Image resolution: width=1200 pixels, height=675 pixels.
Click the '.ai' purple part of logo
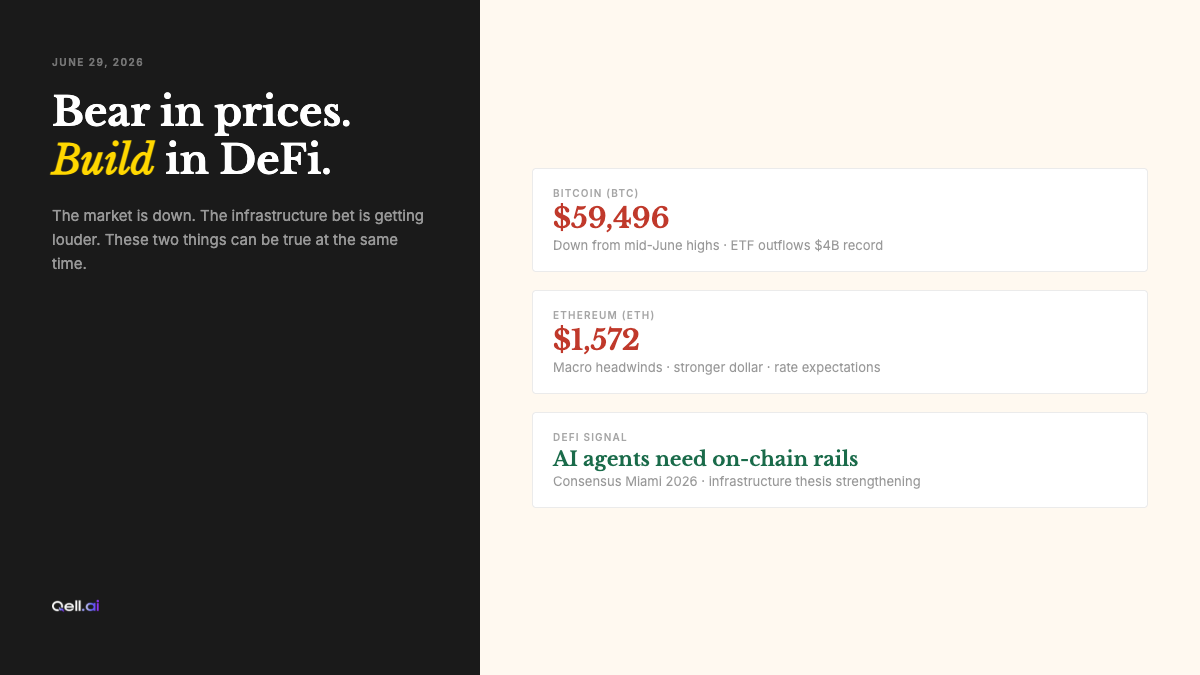pos(91,606)
